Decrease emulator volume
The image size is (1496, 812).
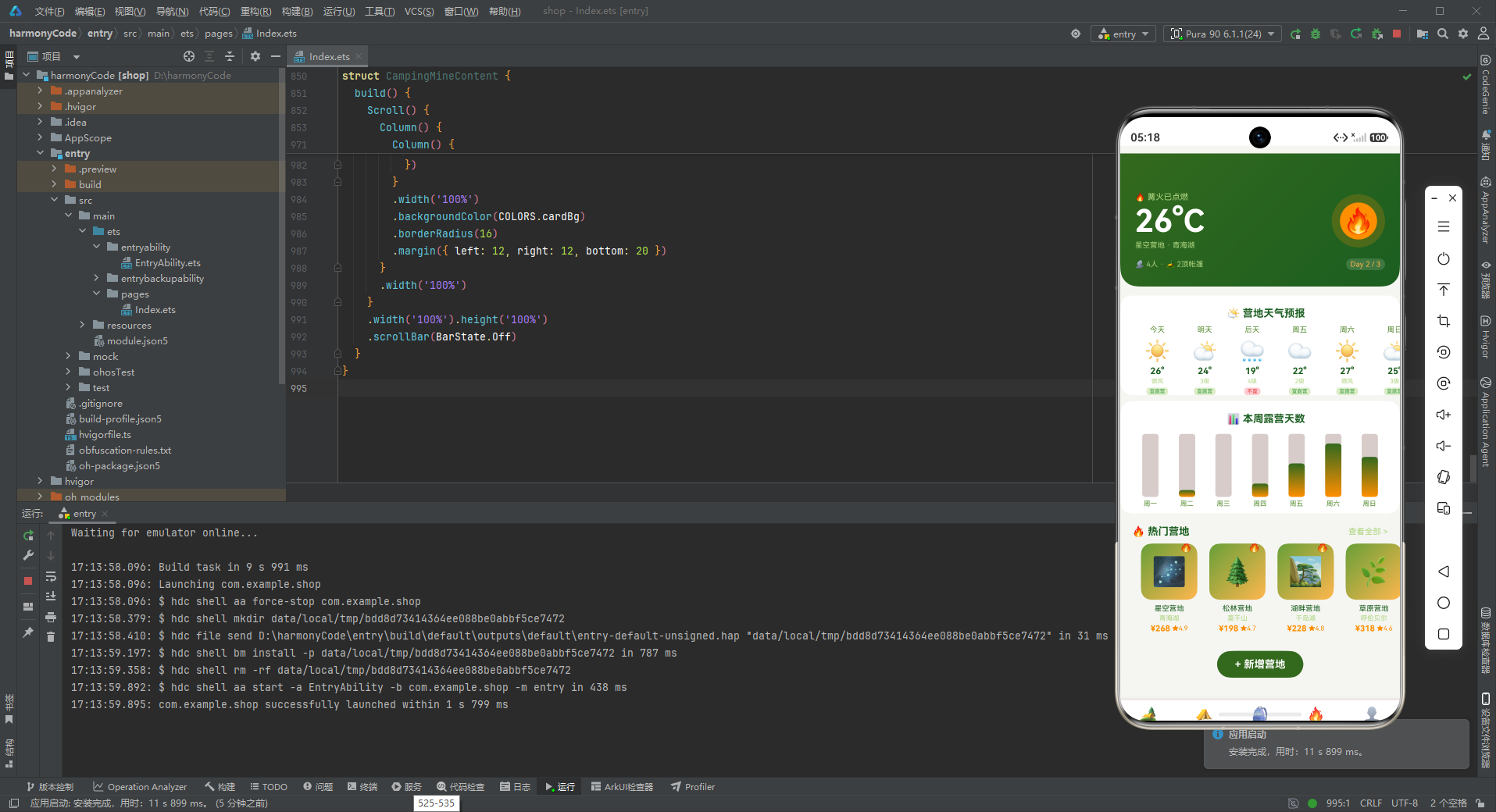(x=1444, y=446)
